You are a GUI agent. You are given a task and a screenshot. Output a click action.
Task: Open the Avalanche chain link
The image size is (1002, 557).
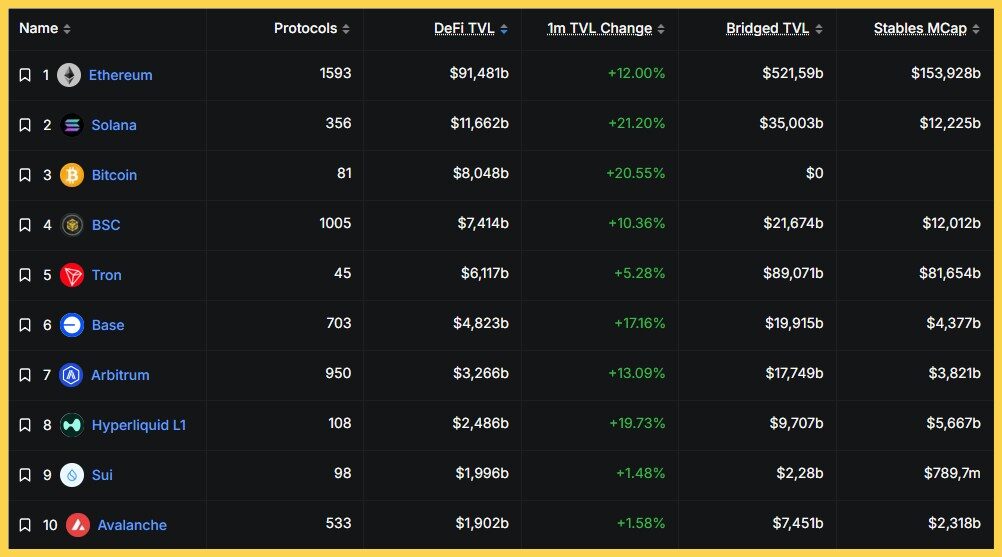(x=132, y=525)
